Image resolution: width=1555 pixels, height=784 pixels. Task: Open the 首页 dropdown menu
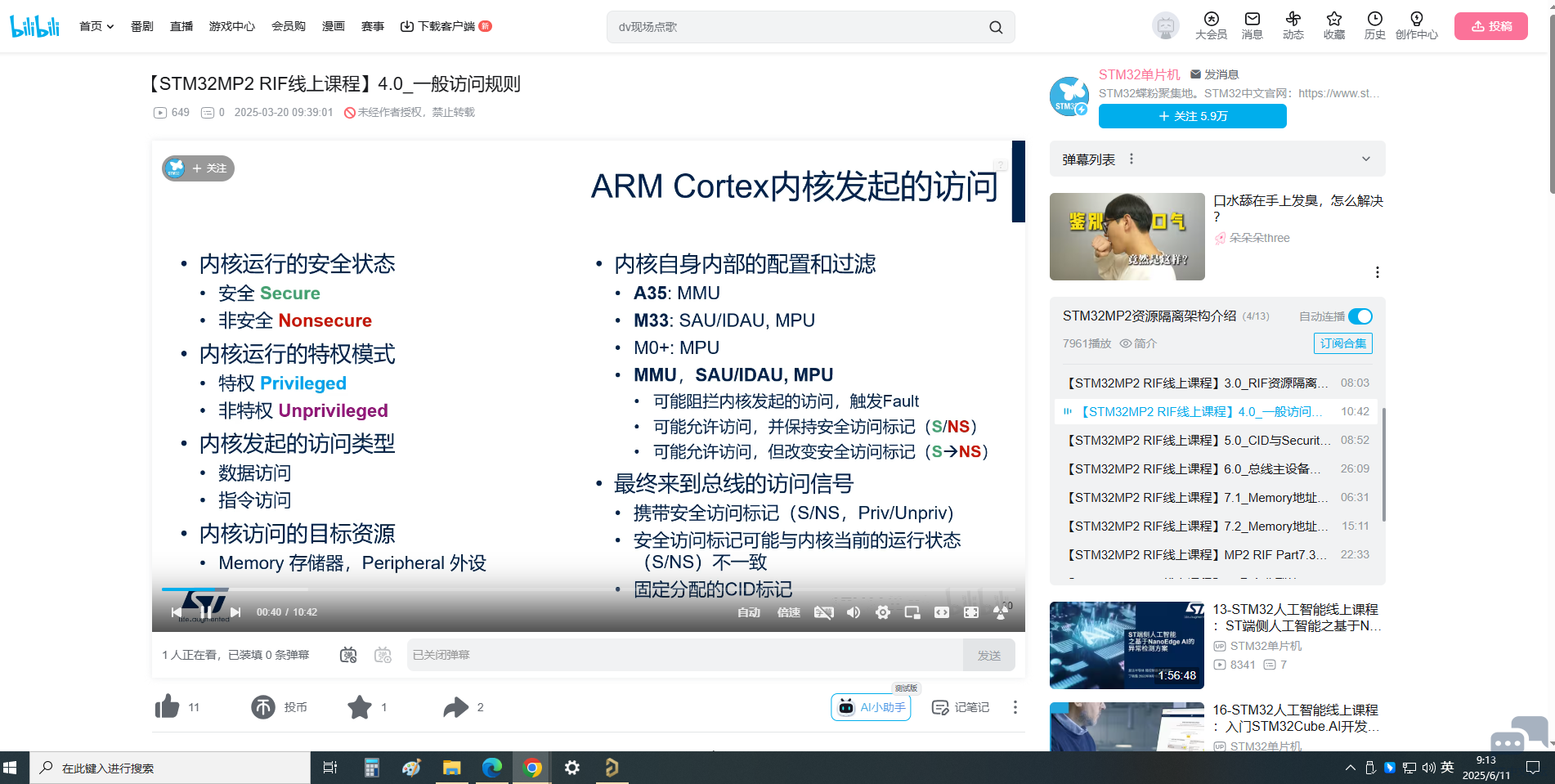(x=96, y=26)
